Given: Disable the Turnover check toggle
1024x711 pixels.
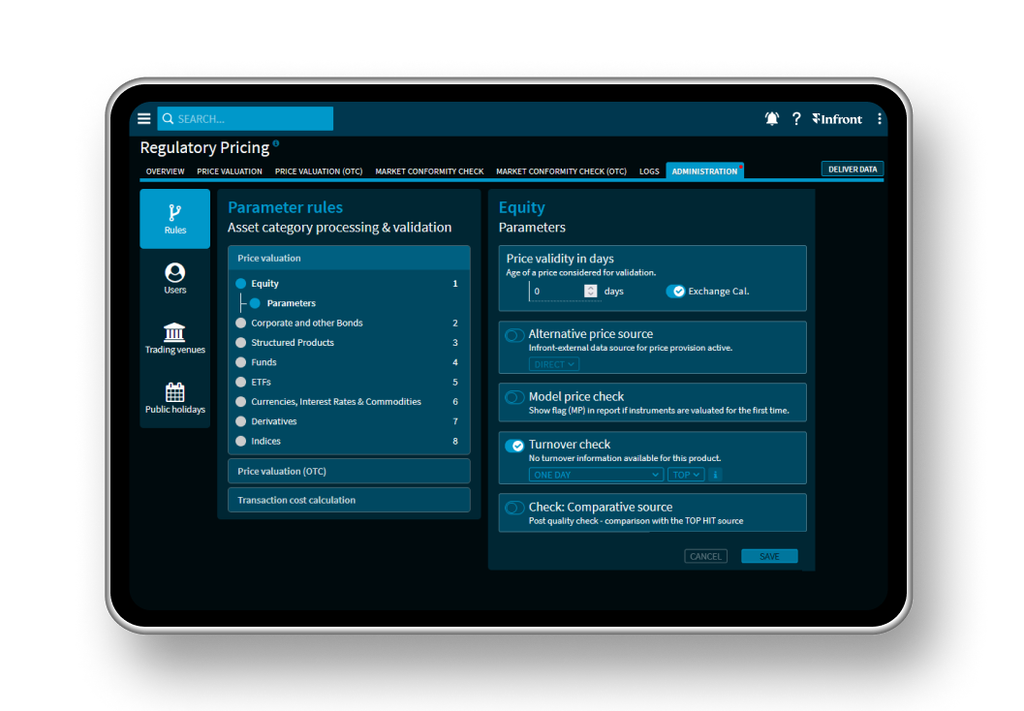Looking at the screenshot, I should click(517, 445).
